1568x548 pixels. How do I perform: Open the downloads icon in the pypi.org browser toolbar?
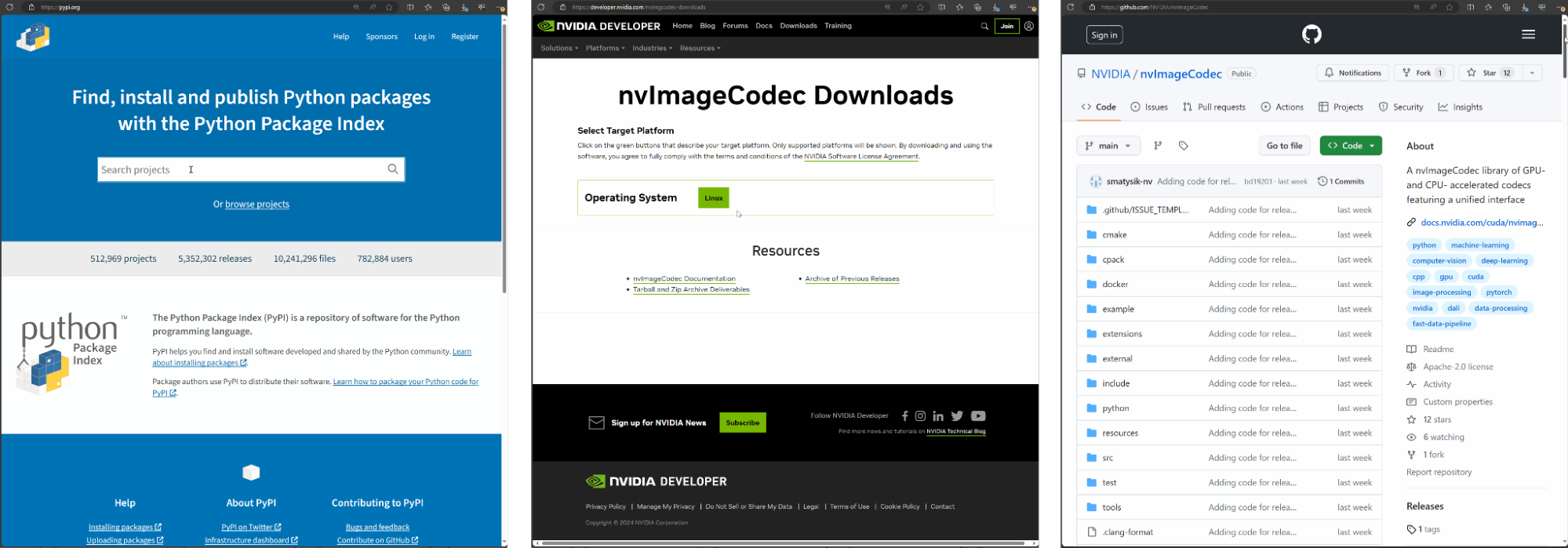(x=464, y=7)
